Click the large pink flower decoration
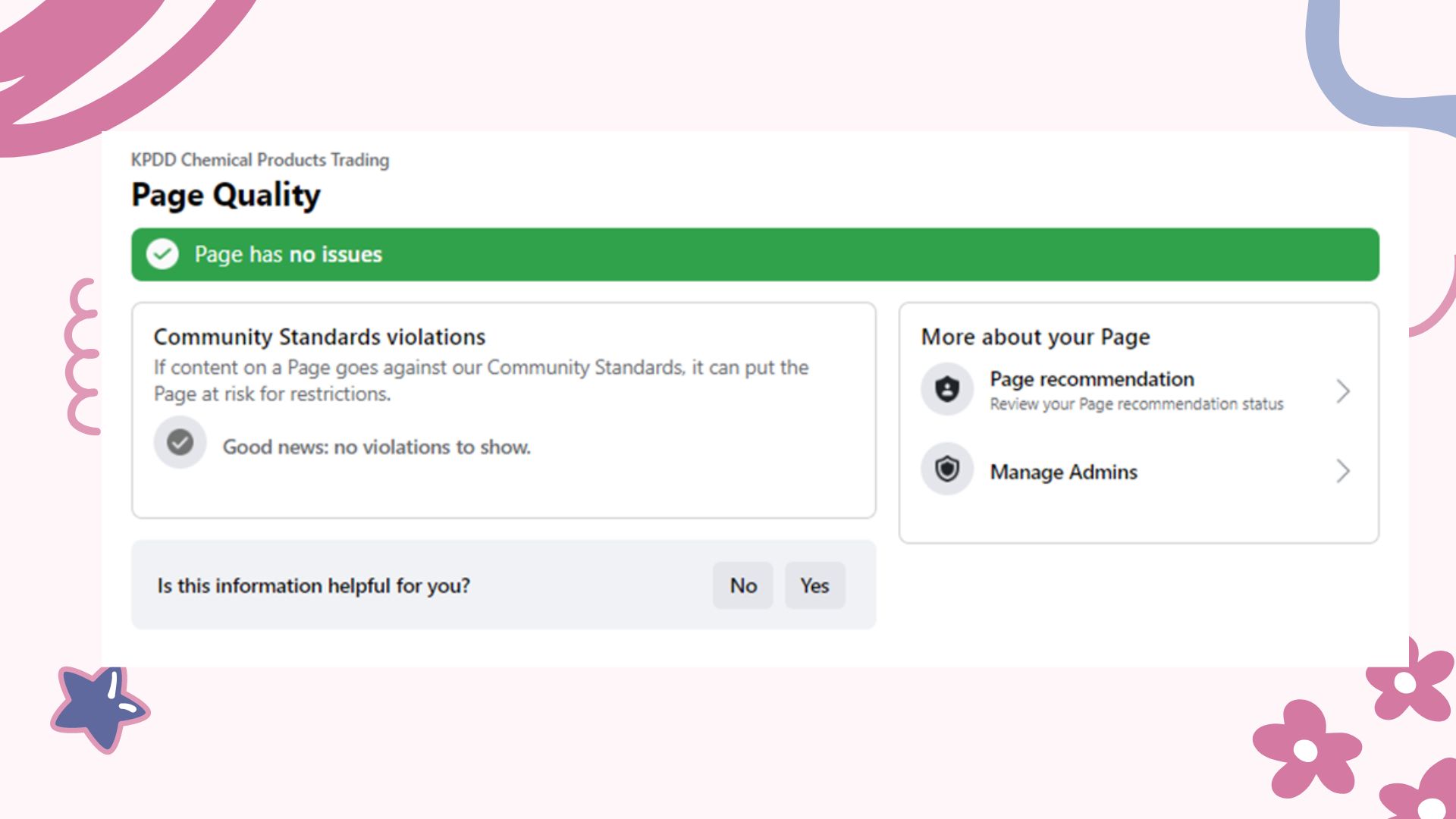The width and height of the screenshot is (1456, 819). click(x=1305, y=749)
